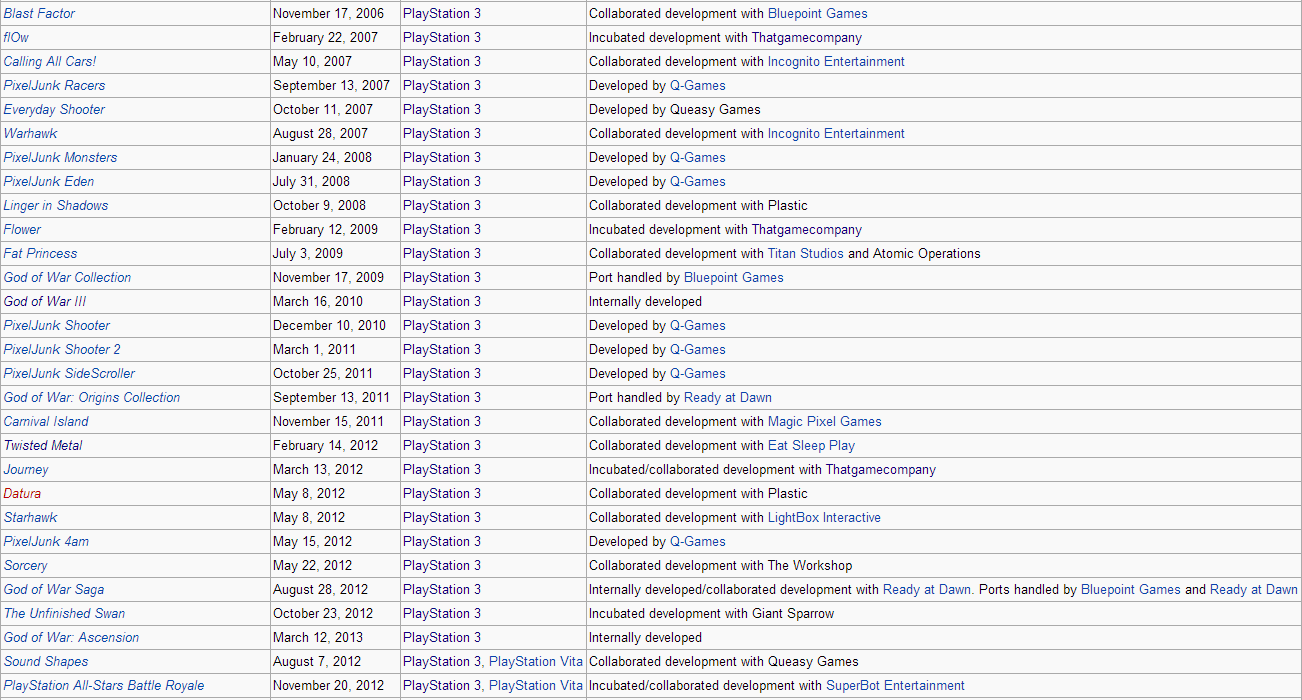
Task: Select the date February 22, 2007
Action: 324,37
